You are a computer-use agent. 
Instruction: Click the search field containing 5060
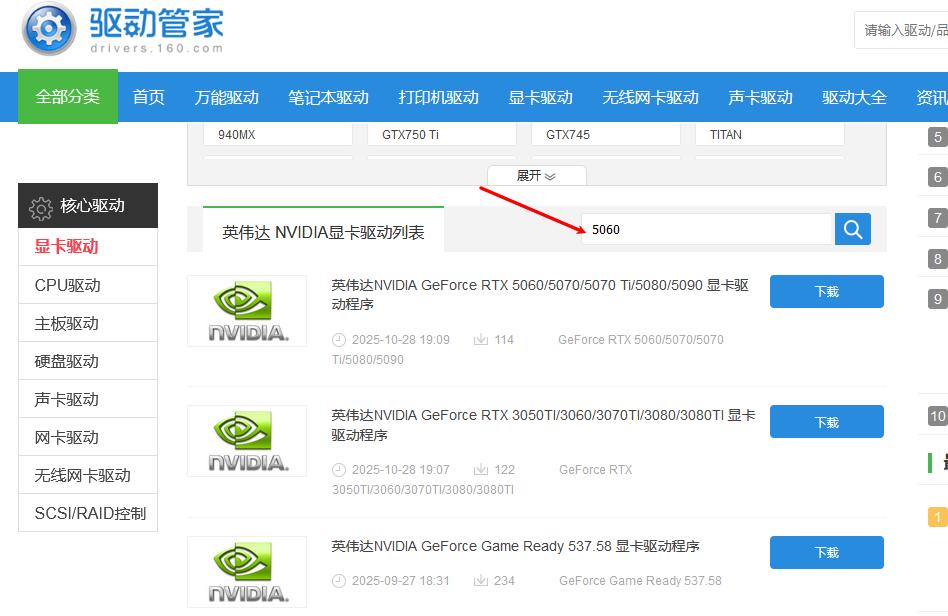pos(707,229)
